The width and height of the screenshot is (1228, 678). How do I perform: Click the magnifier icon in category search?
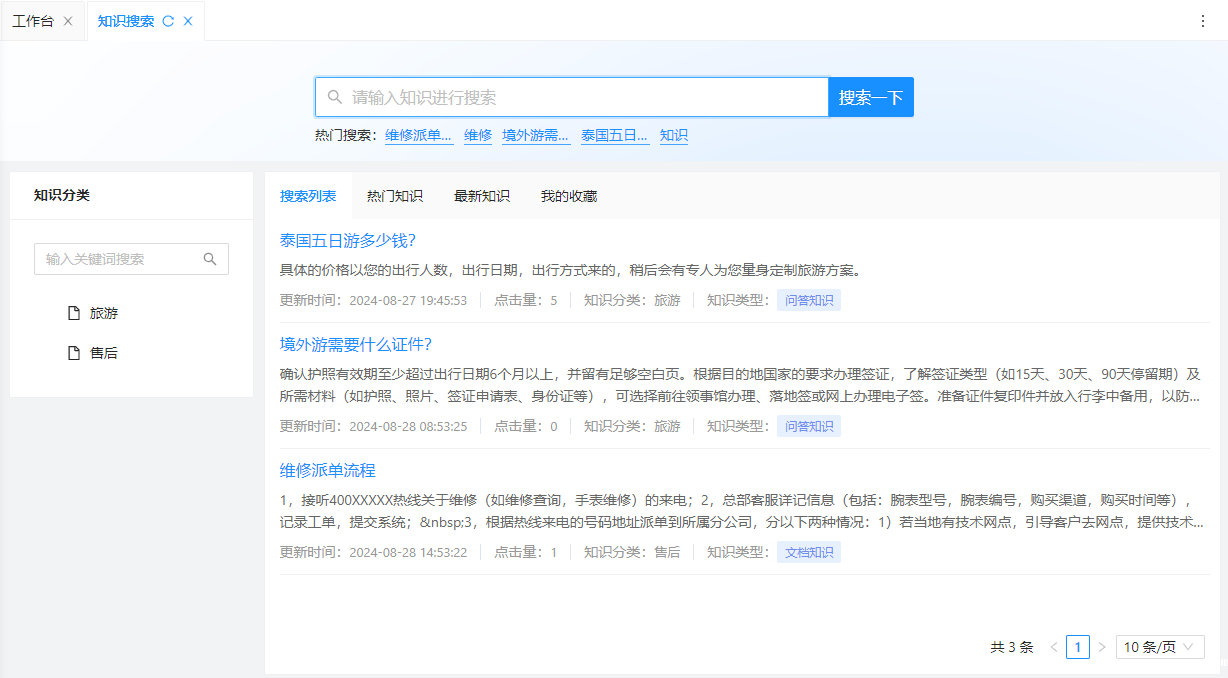pos(210,259)
